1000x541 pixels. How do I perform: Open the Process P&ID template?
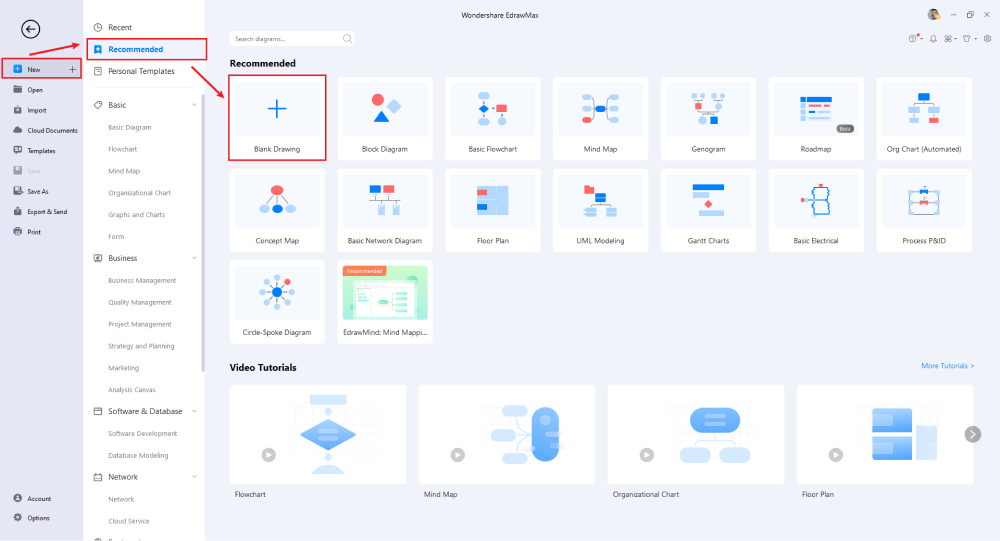923,210
